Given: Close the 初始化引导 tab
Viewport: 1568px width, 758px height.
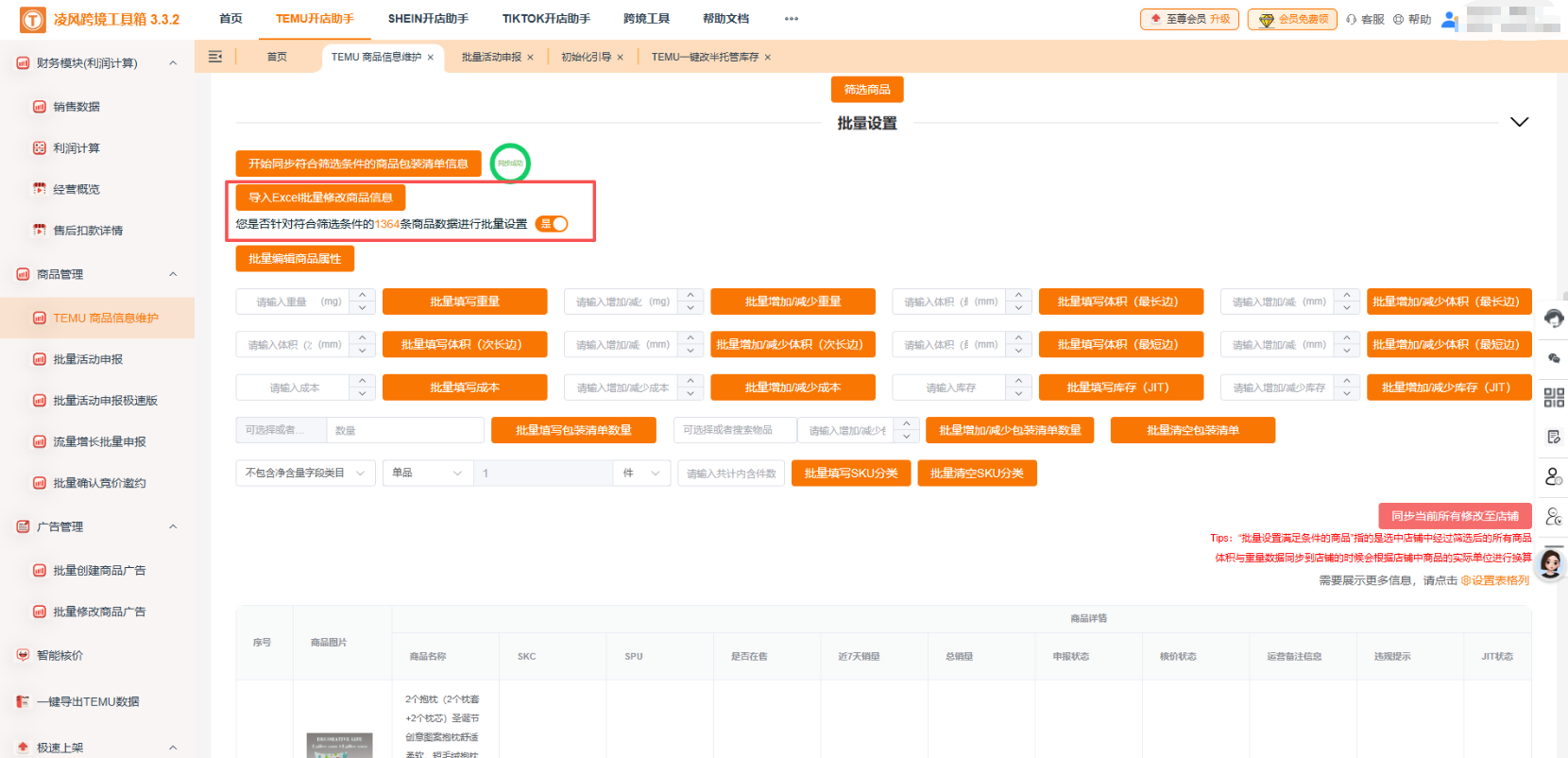Looking at the screenshot, I should coord(621,58).
